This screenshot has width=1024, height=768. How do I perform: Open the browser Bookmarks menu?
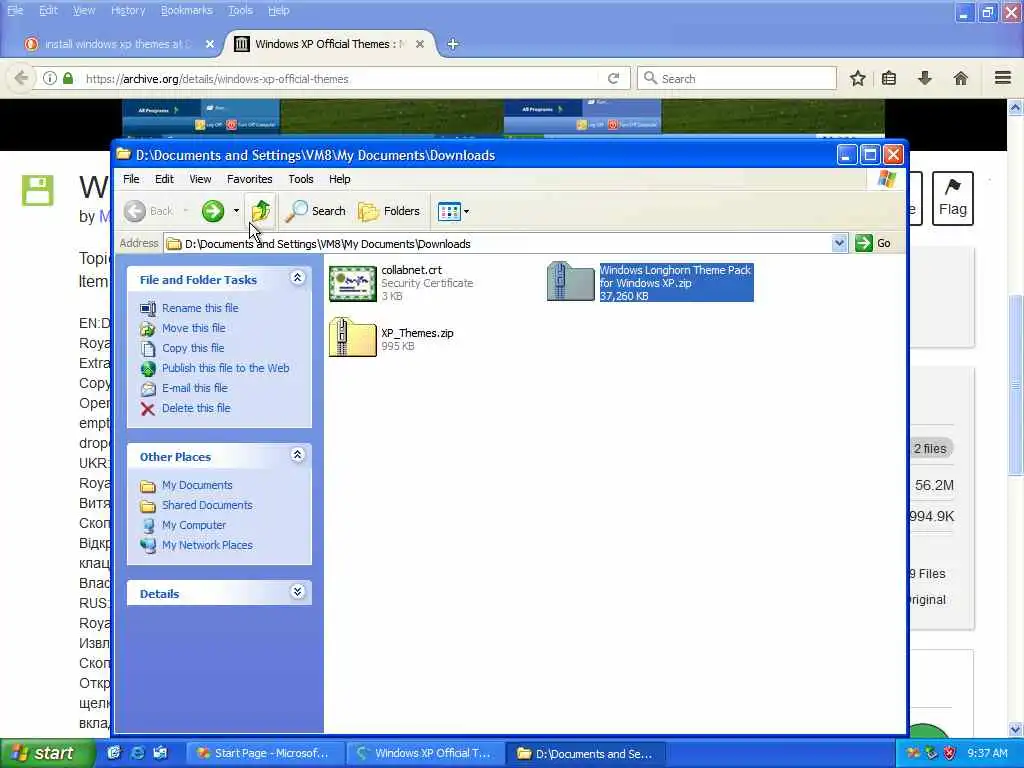[186, 10]
